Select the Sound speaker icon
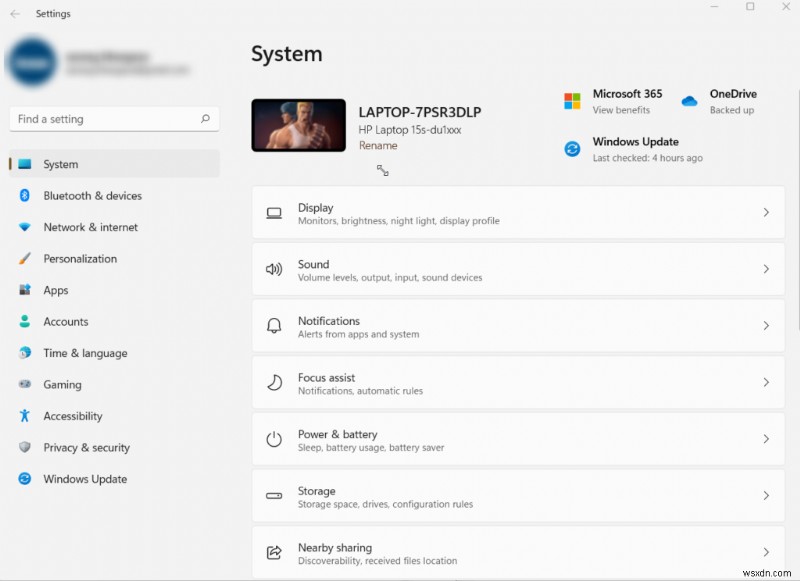Image resolution: width=800 pixels, height=581 pixels. tap(273, 269)
